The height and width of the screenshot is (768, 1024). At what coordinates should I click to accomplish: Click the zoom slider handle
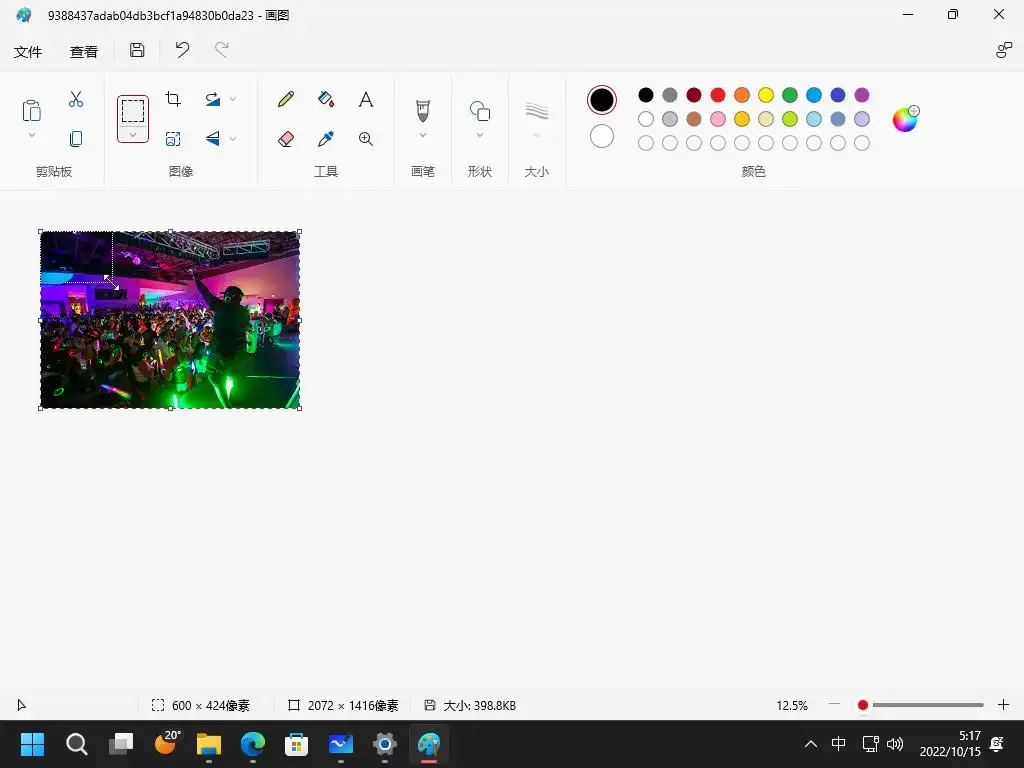point(863,705)
